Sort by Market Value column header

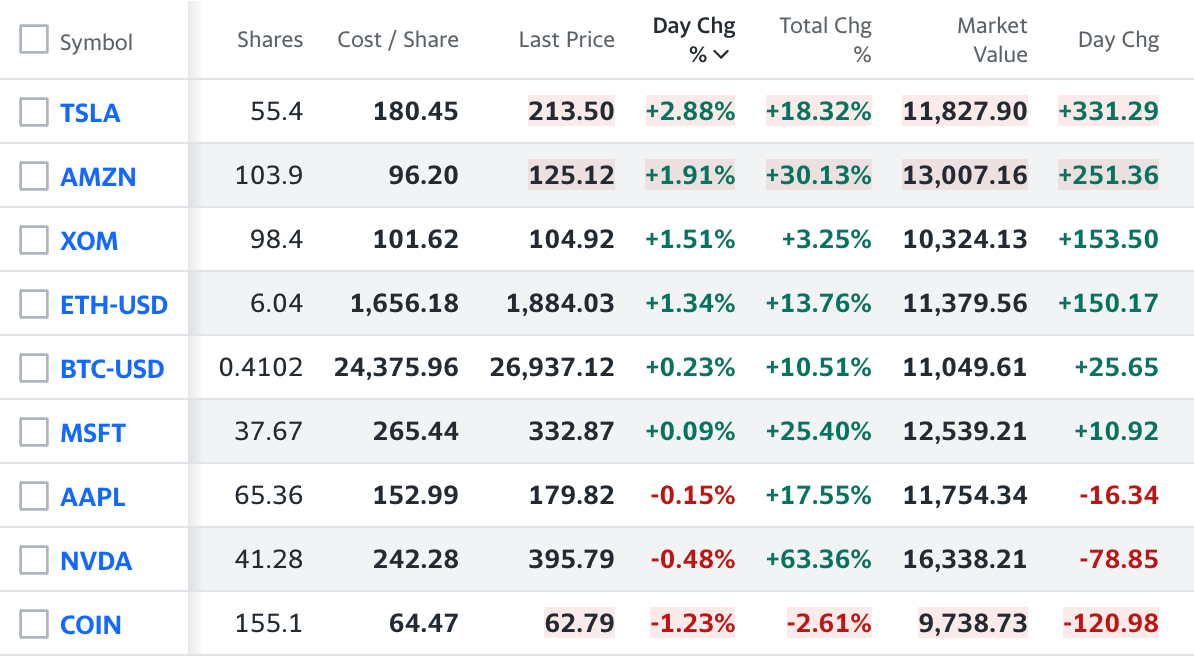(x=992, y=40)
